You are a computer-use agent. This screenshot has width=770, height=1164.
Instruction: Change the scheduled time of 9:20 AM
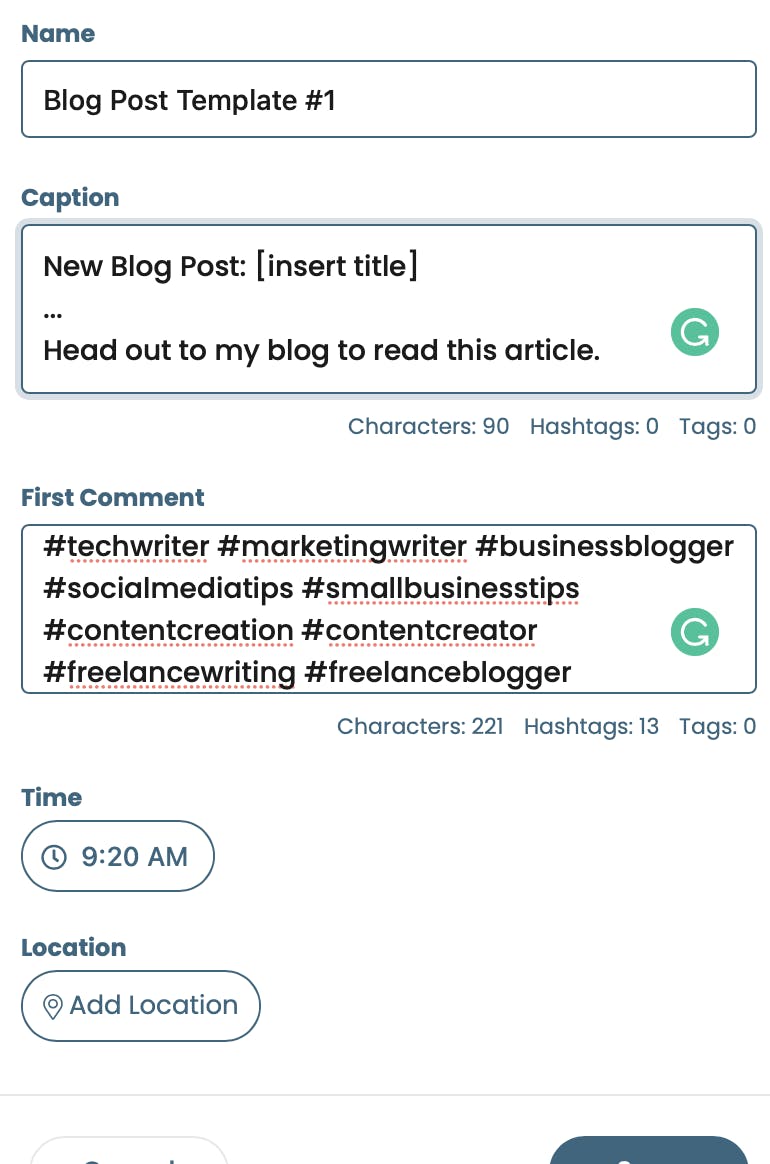point(117,856)
